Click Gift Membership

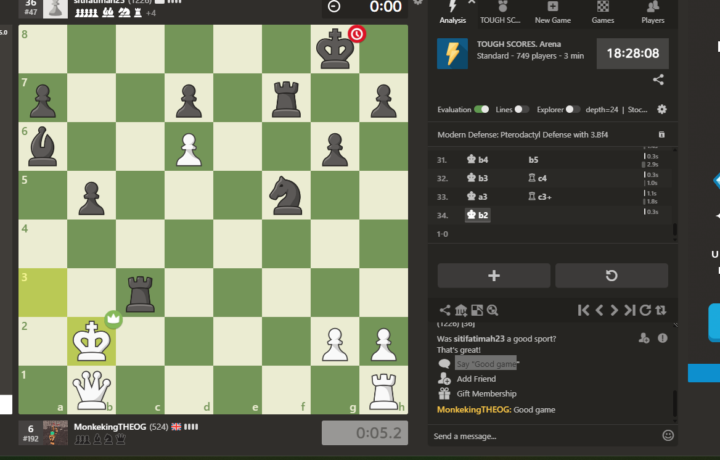pyautogui.click(x=486, y=393)
